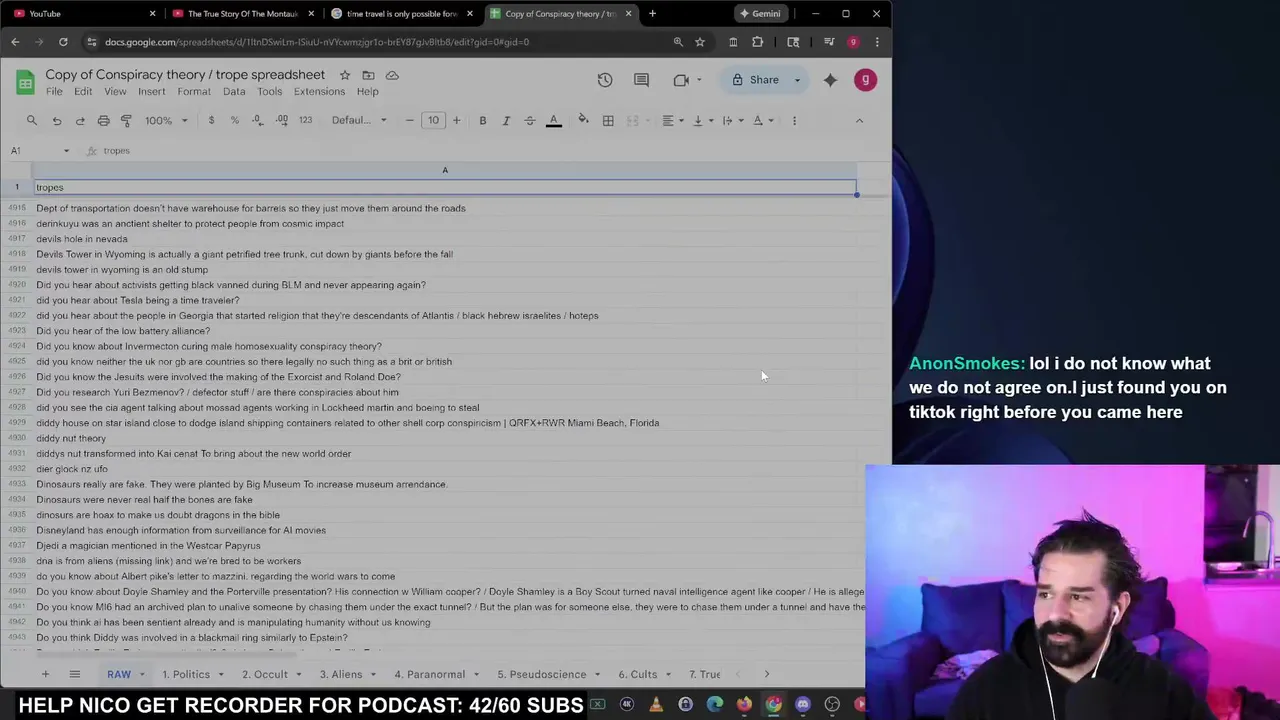Open the comments panel
Image resolution: width=1280 pixels, height=720 pixels.
(x=642, y=80)
